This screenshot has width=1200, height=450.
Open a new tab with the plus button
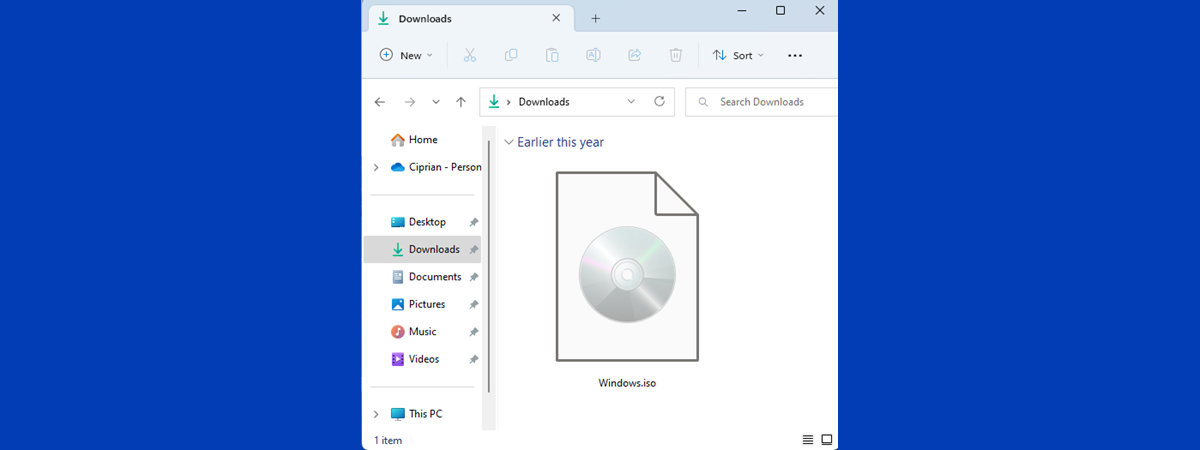pyautogui.click(x=596, y=18)
